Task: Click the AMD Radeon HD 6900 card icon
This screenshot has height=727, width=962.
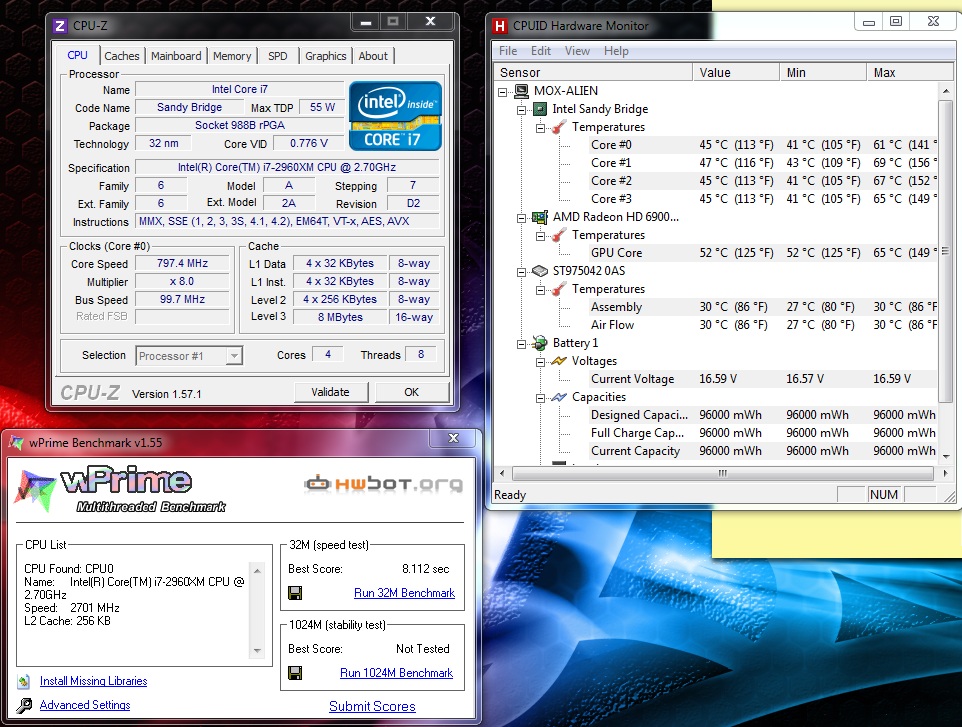Action: coord(540,217)
